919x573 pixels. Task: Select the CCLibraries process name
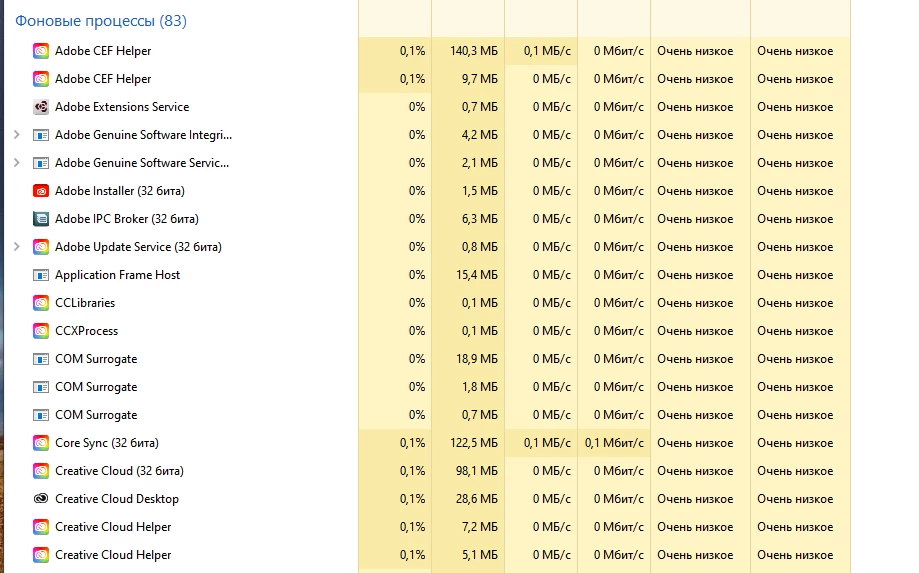(85, 303)
